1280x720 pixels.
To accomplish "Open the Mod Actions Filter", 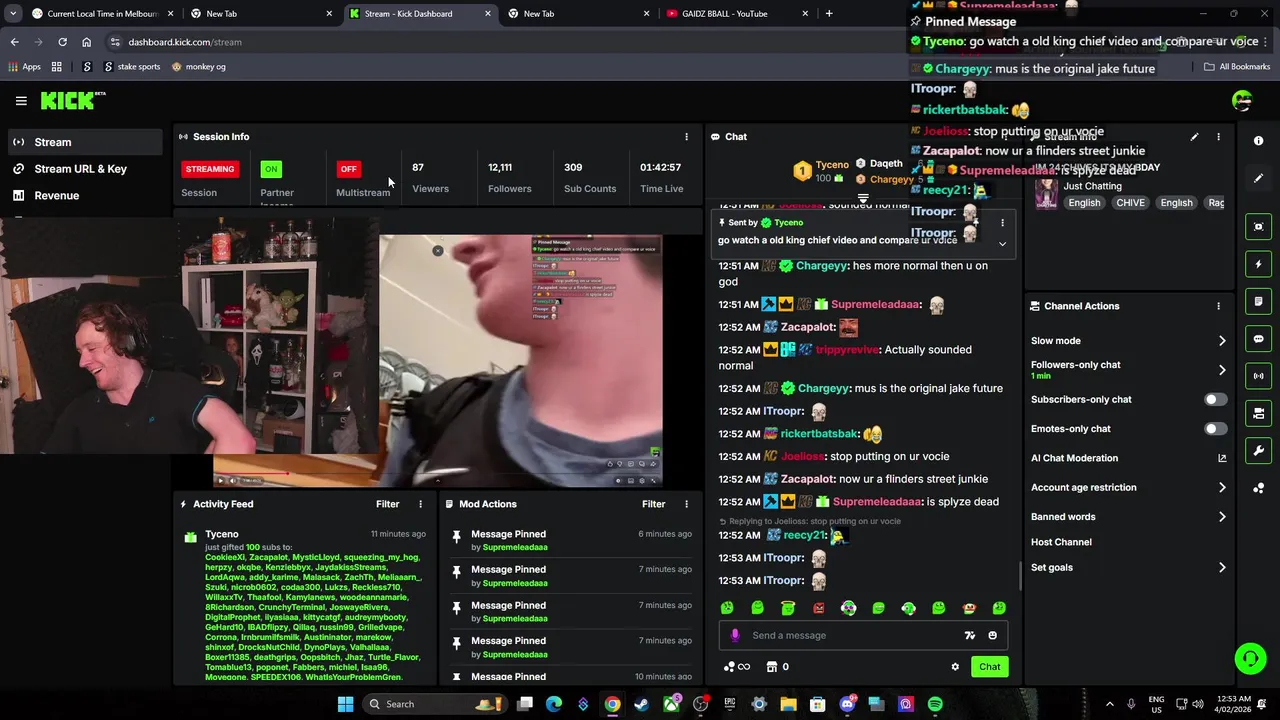I will (653, 504).
